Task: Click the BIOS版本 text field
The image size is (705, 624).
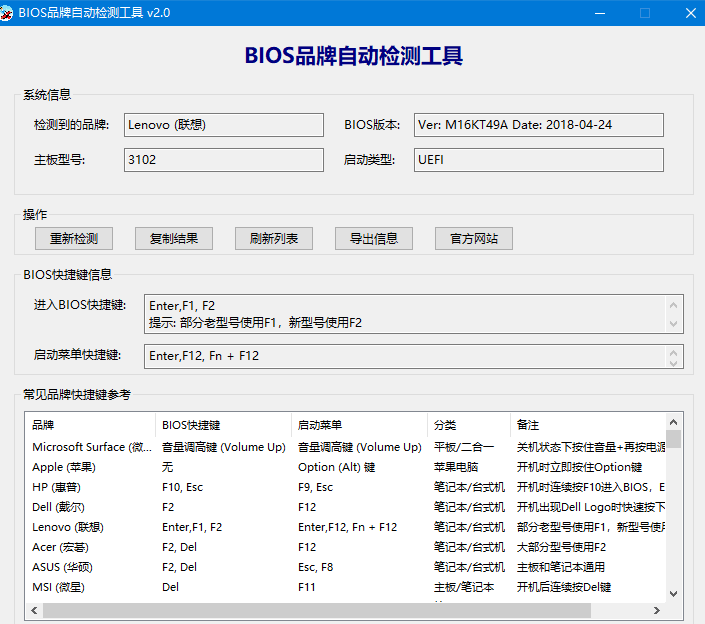Action: [538, 125]
